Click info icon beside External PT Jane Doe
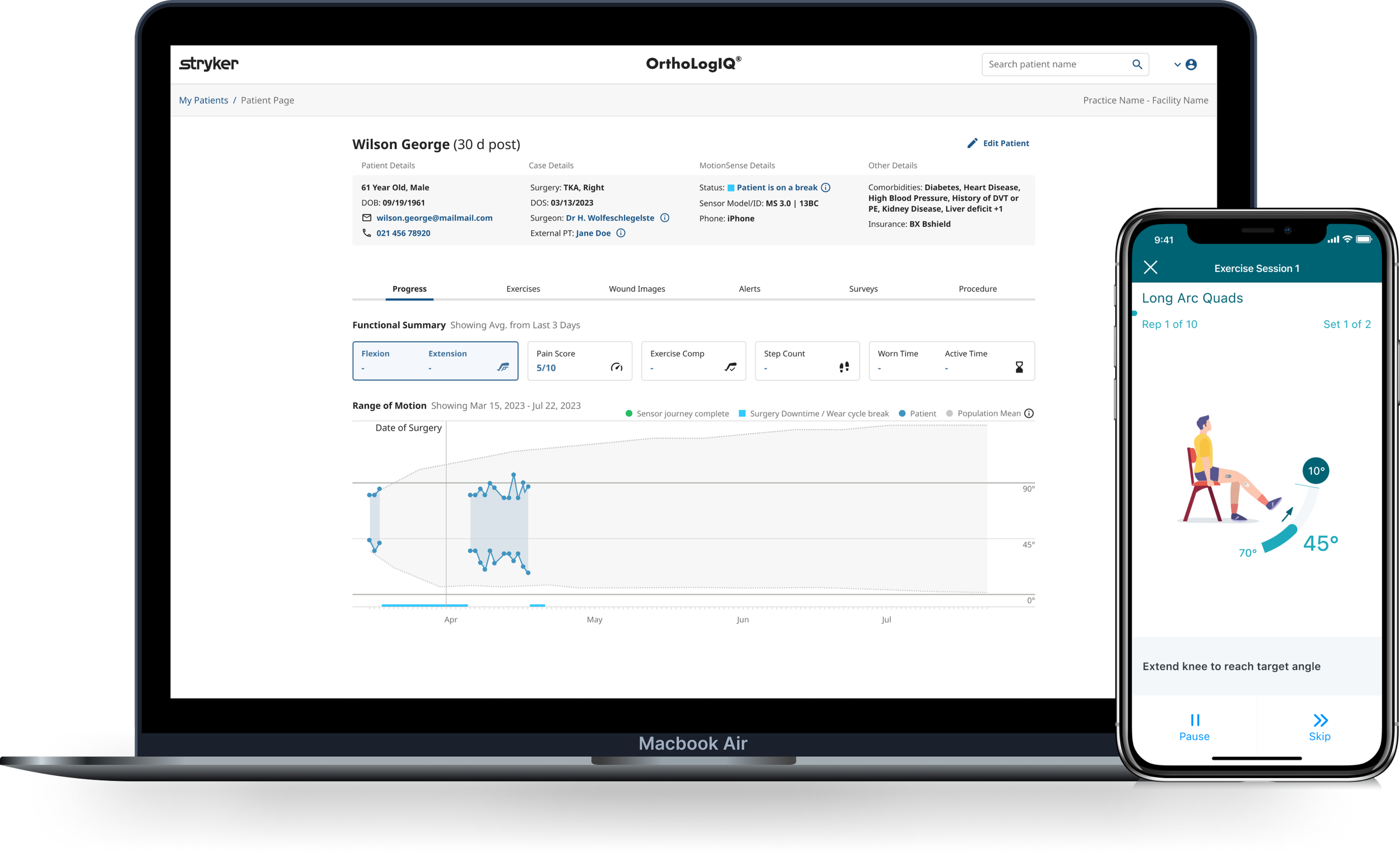Screen dimensions: 1400x857 (621, 233)
